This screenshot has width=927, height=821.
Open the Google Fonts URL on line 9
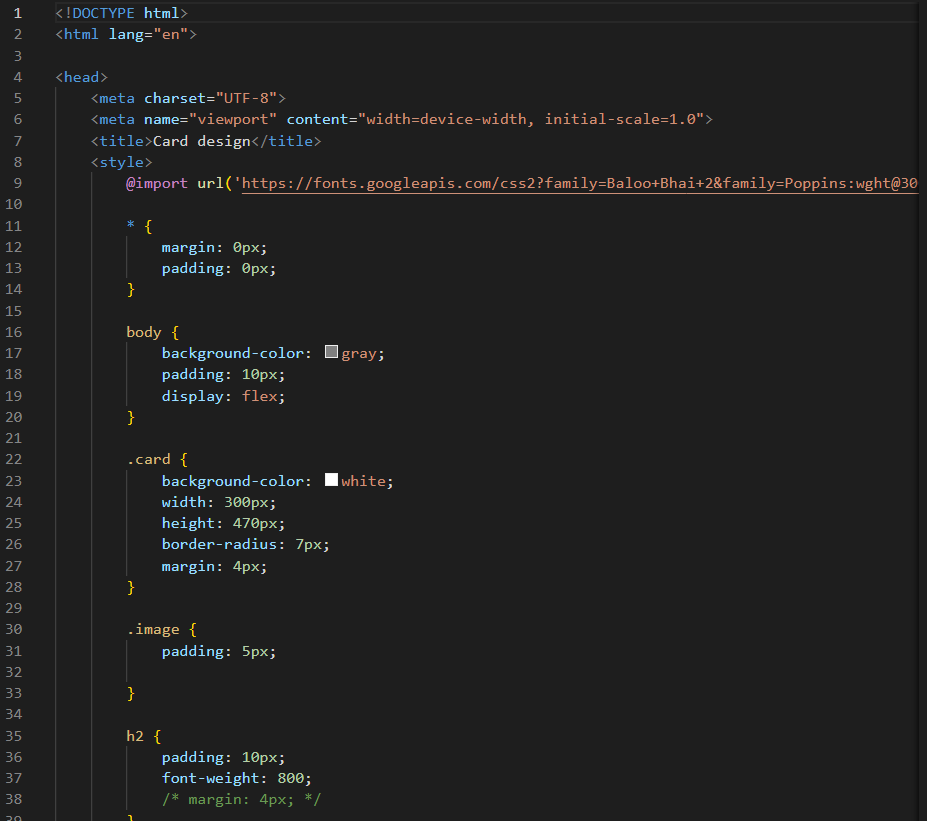(579, 183)
